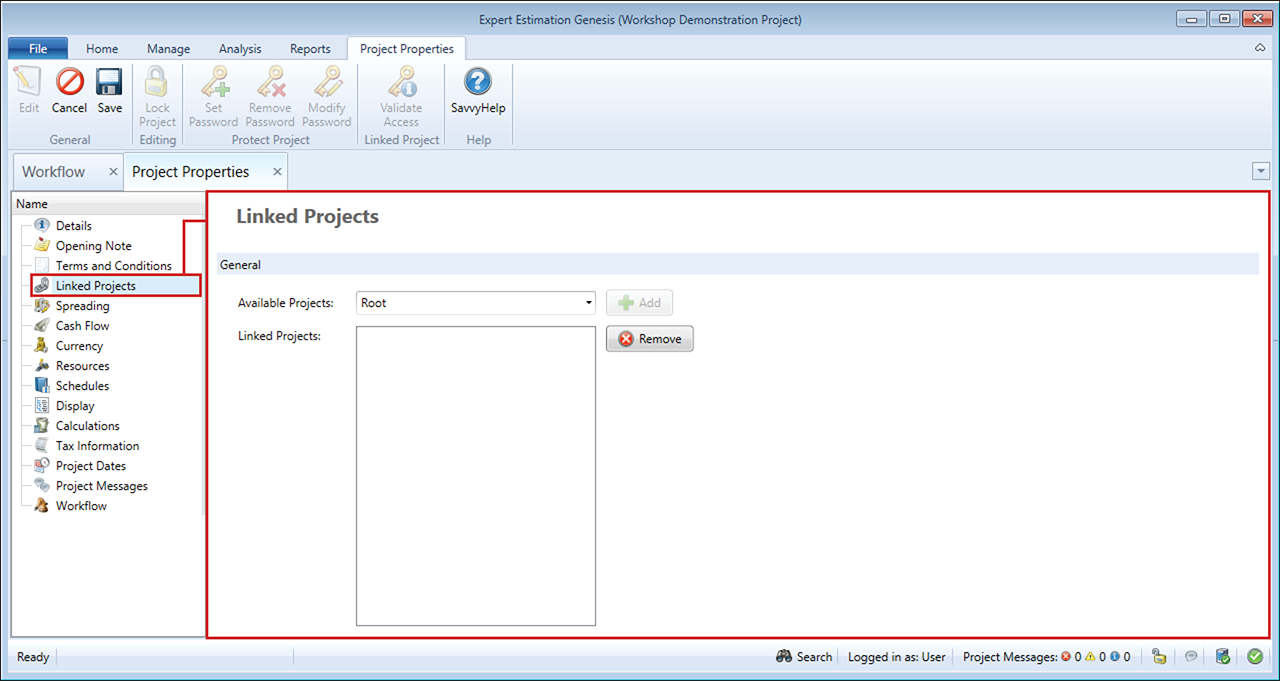Select Project Messages in the tree

coord(101,486)
